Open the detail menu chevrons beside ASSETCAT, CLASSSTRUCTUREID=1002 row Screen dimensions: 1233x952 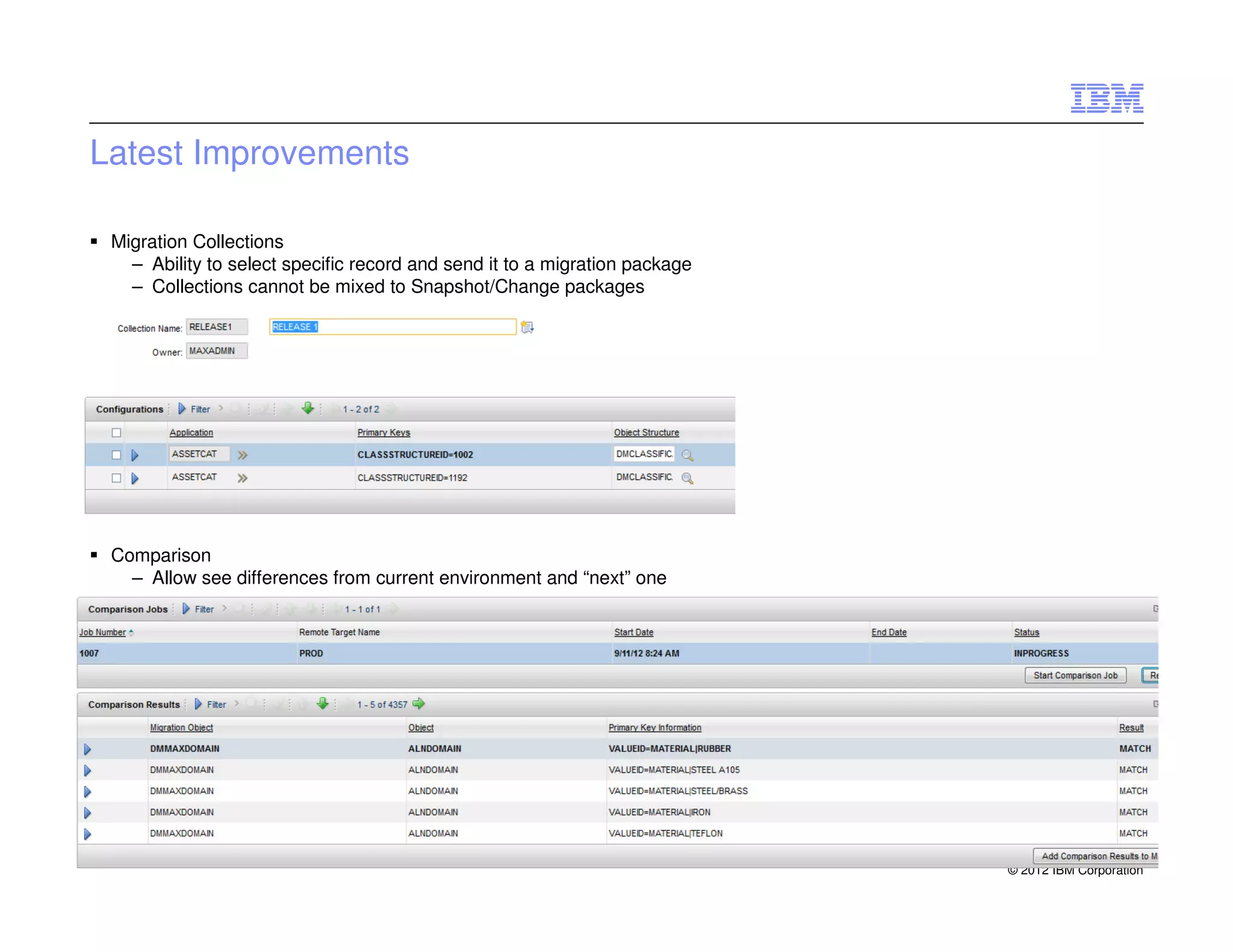(x=242, y=455)
